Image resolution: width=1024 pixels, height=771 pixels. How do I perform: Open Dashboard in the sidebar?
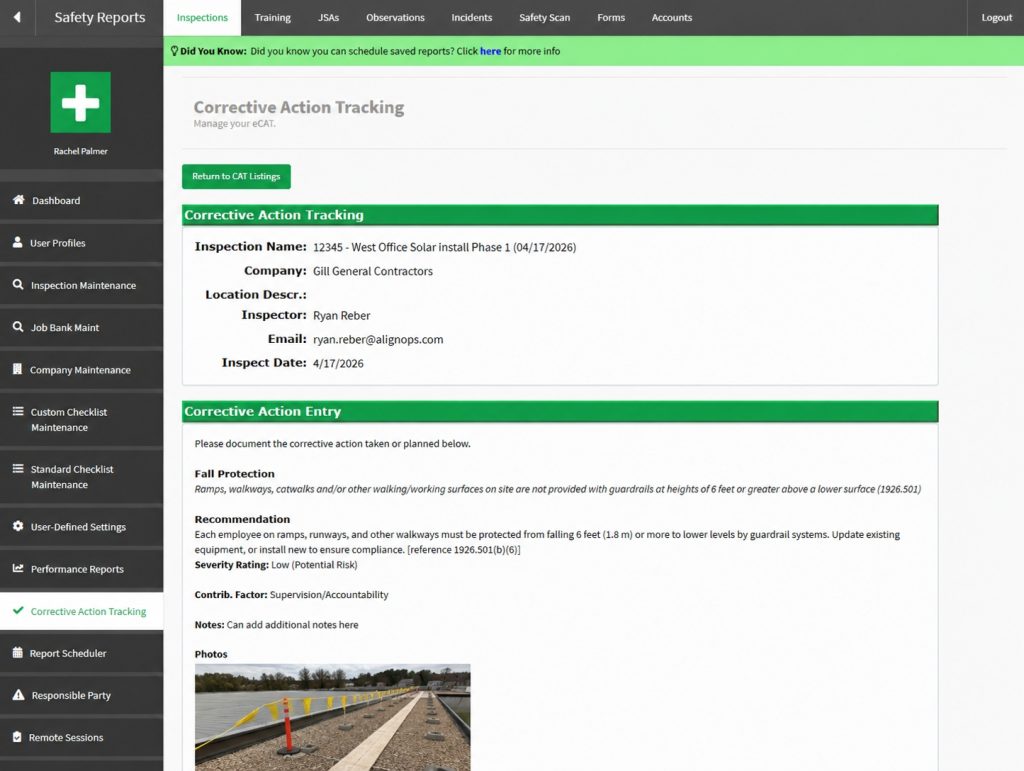pos(82,200)
